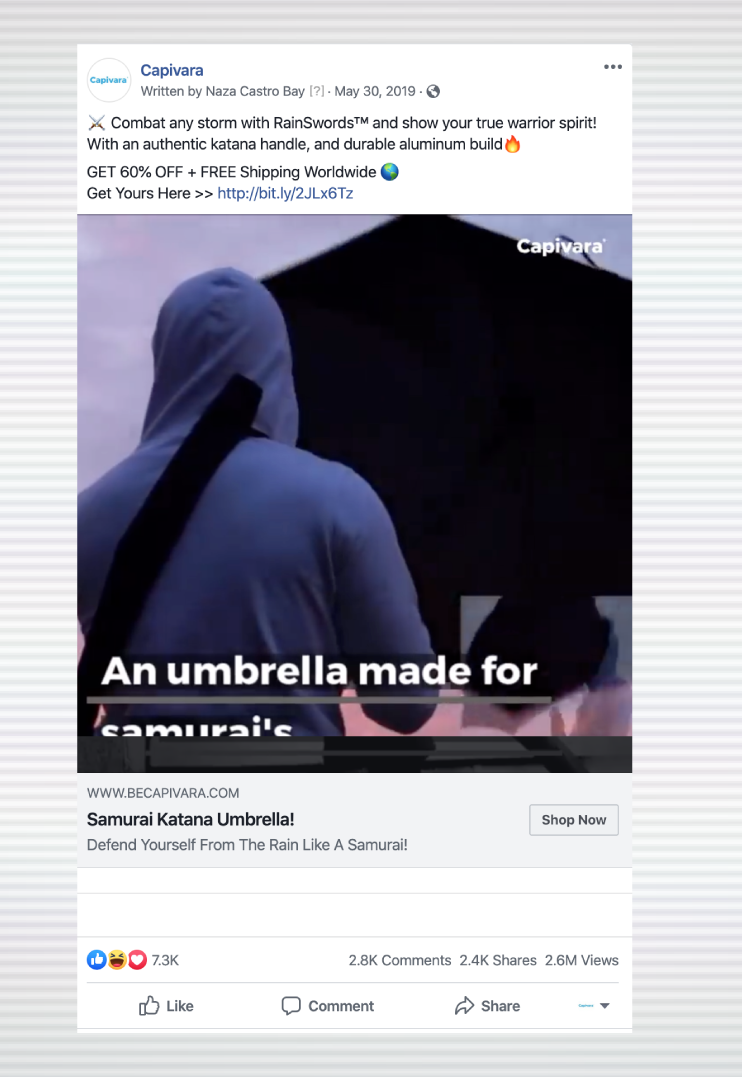Click the thumbs-up Like reaction icon
The width and height of the screenshot is (742, 1077).
point(96,960)
